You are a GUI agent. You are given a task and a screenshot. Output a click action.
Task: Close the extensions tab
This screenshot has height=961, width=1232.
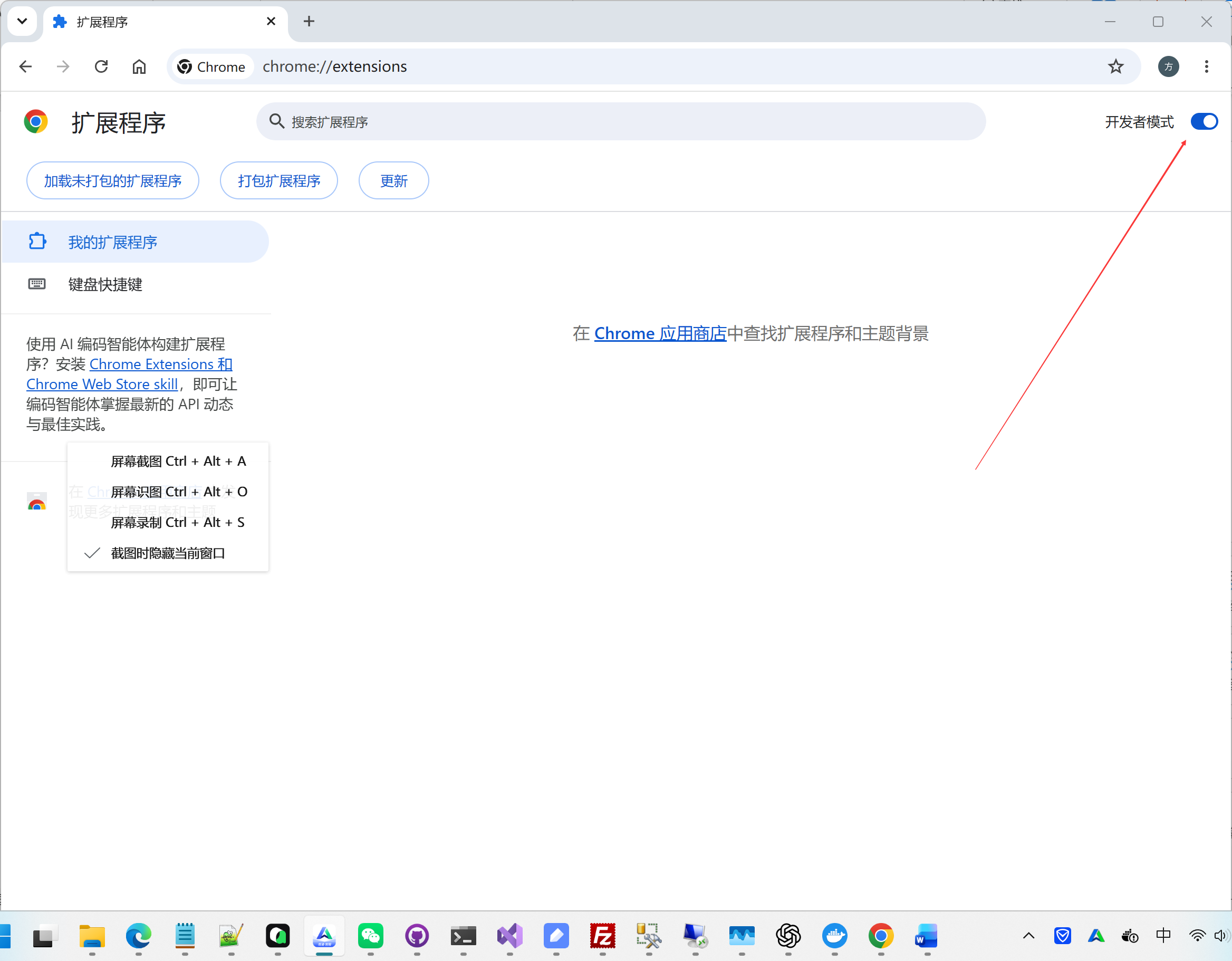click(271, 22)
